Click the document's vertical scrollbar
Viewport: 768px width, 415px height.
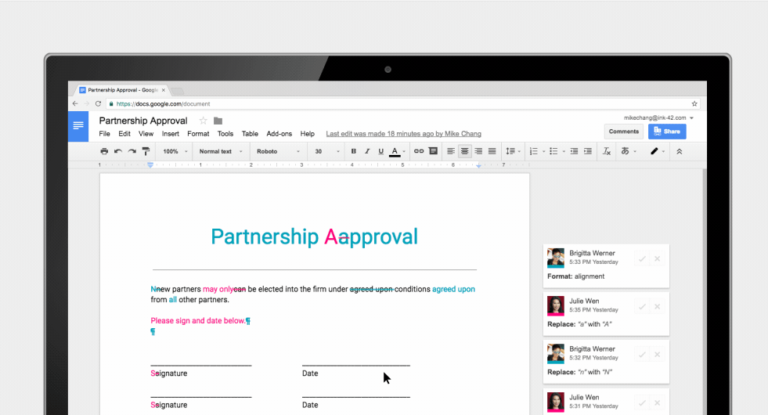(x=704, y=292)
